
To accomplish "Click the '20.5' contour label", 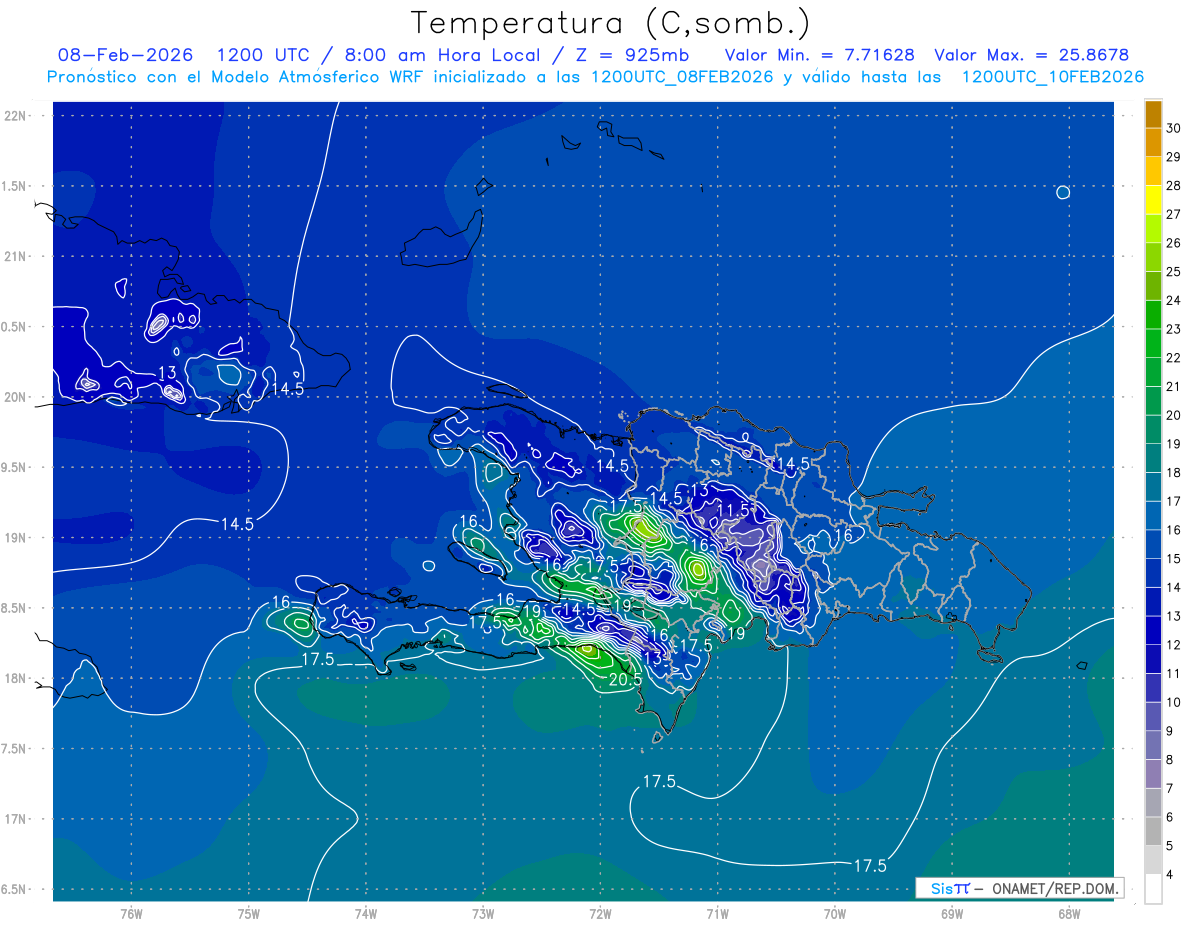I will tap(624, 680).
